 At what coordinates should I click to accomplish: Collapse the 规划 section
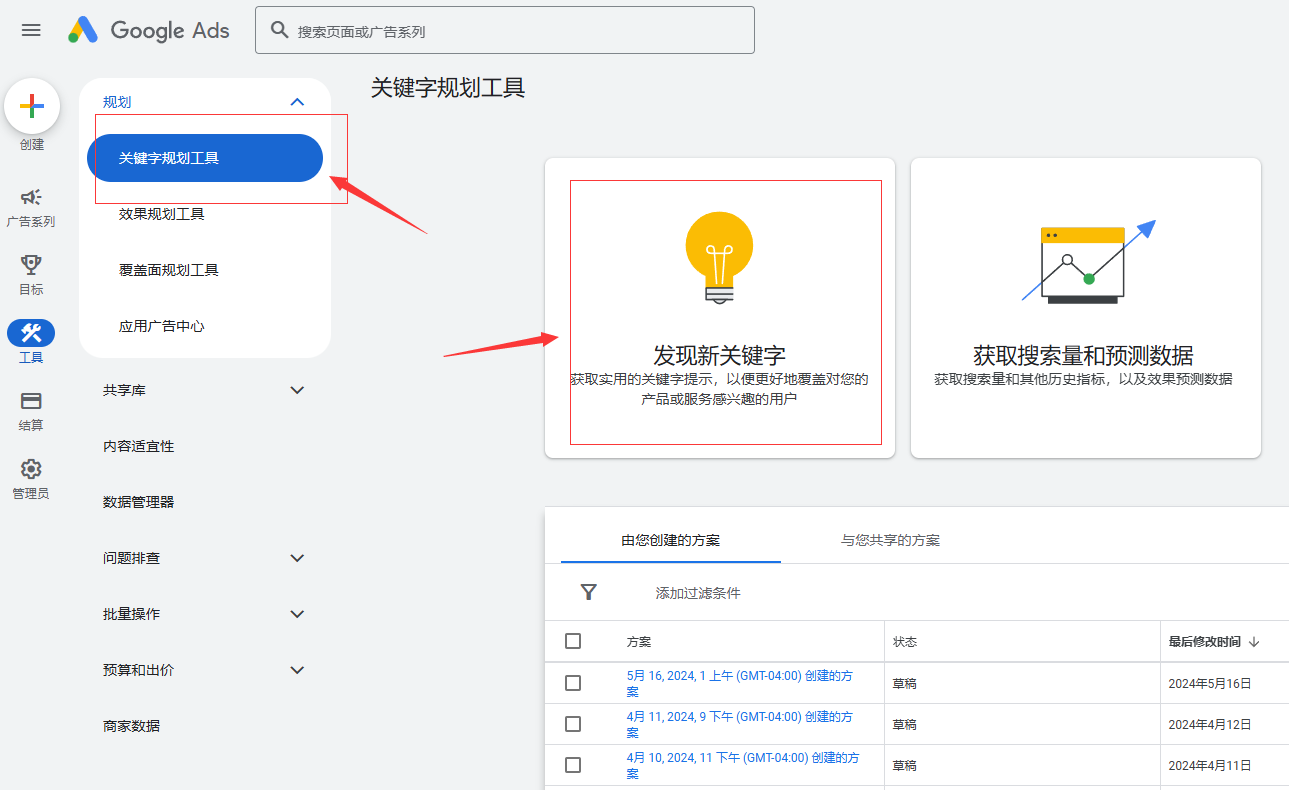click(x=296, y=101)
